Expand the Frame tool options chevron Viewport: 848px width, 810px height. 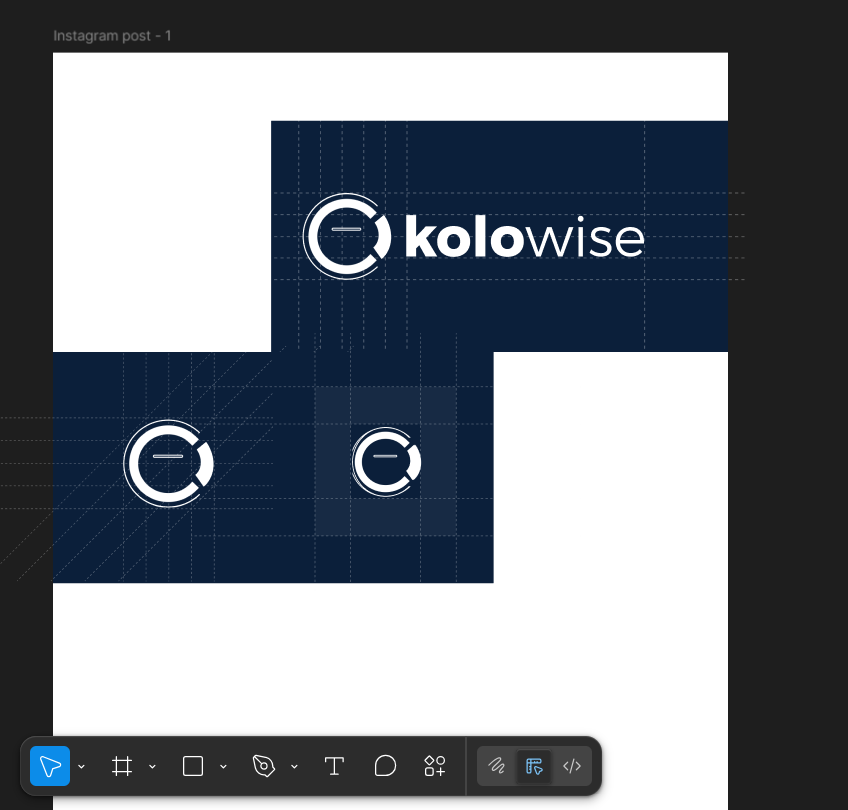(x=153, y=766)
